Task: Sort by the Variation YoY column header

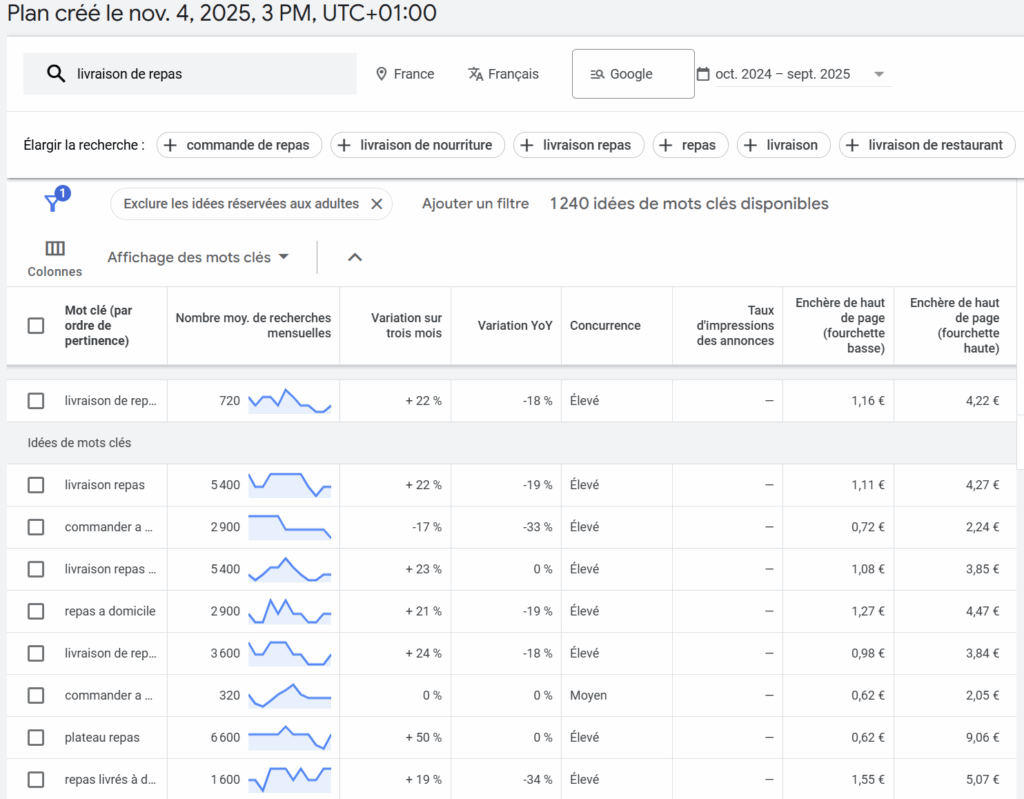Action: [514, 325]
